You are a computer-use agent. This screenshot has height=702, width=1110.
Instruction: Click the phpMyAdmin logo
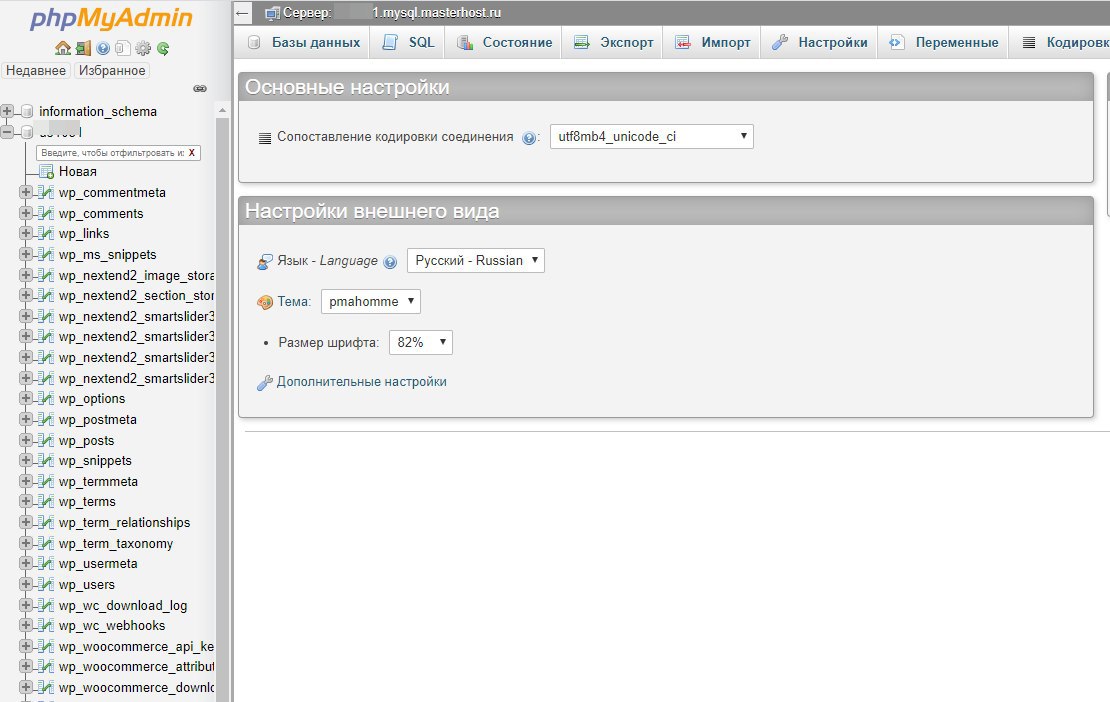(x=111, y=18)
